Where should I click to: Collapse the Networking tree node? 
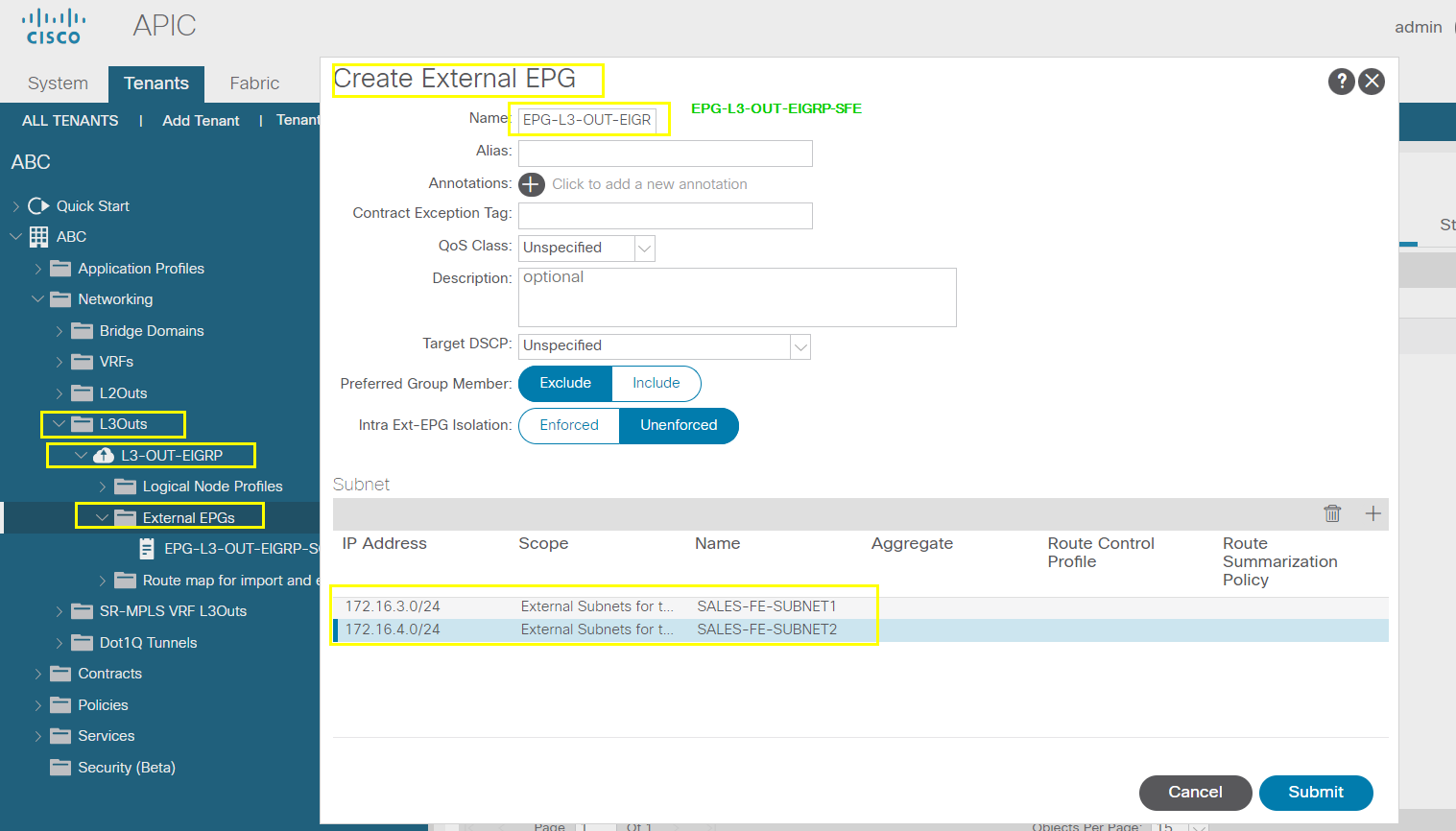37,298
